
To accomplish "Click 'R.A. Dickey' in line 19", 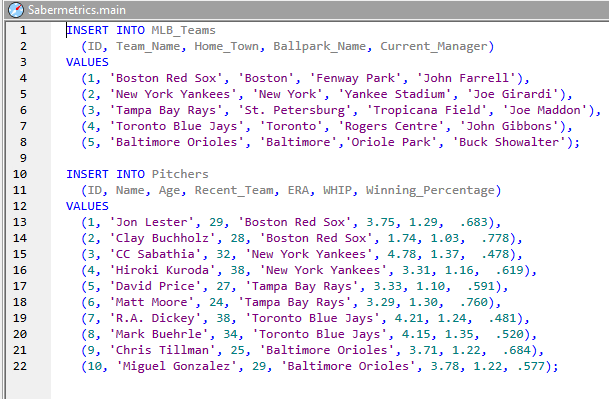I will 155,318.
